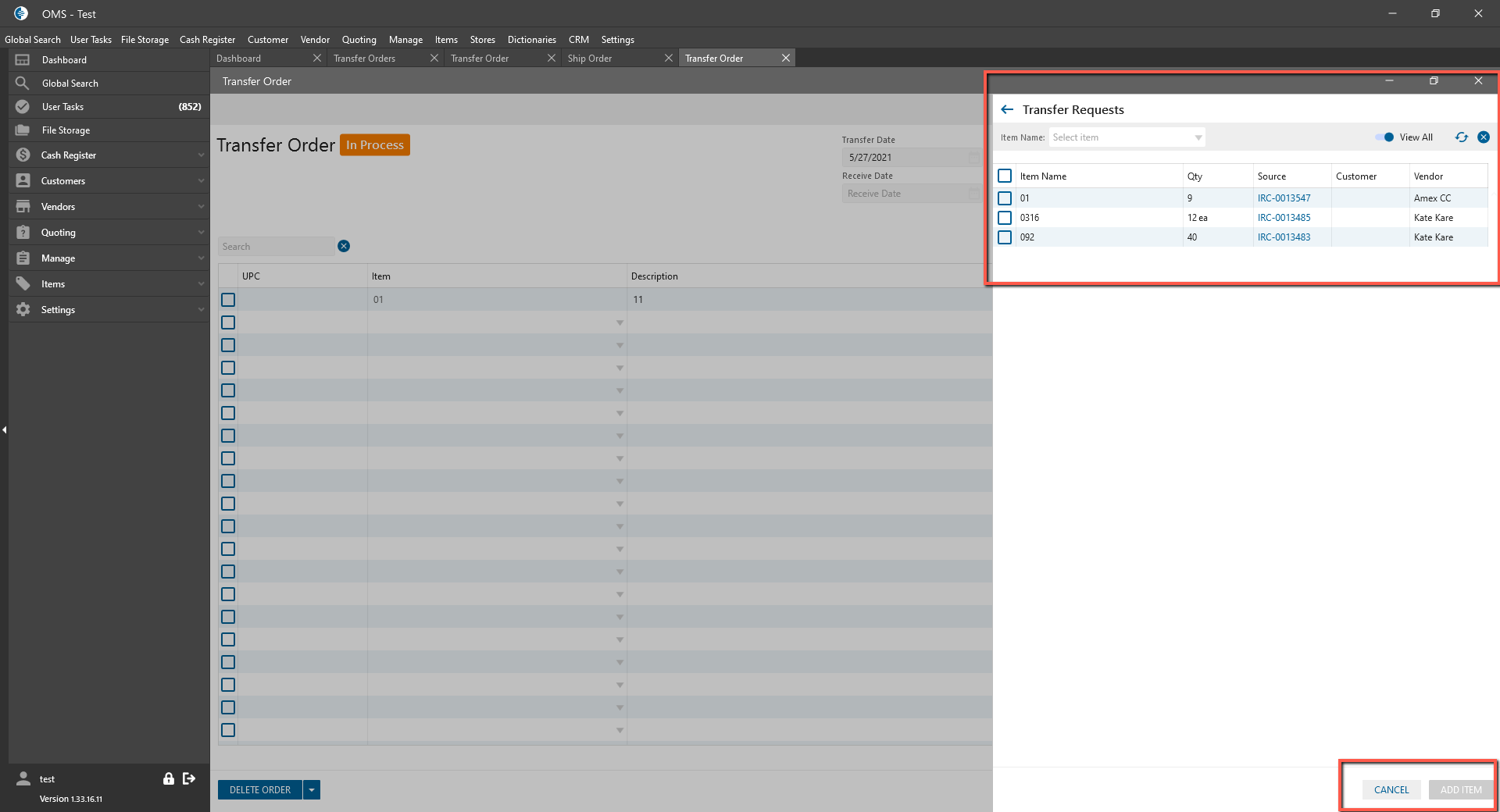The height and width of the screenshot is (812, 1500).
Task: Expand the Vendors sidebar section
Action: [x=201, y=207]
